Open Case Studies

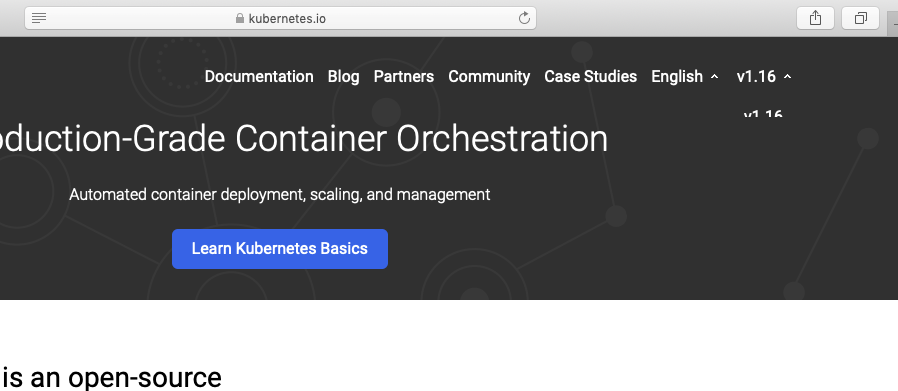590,76
